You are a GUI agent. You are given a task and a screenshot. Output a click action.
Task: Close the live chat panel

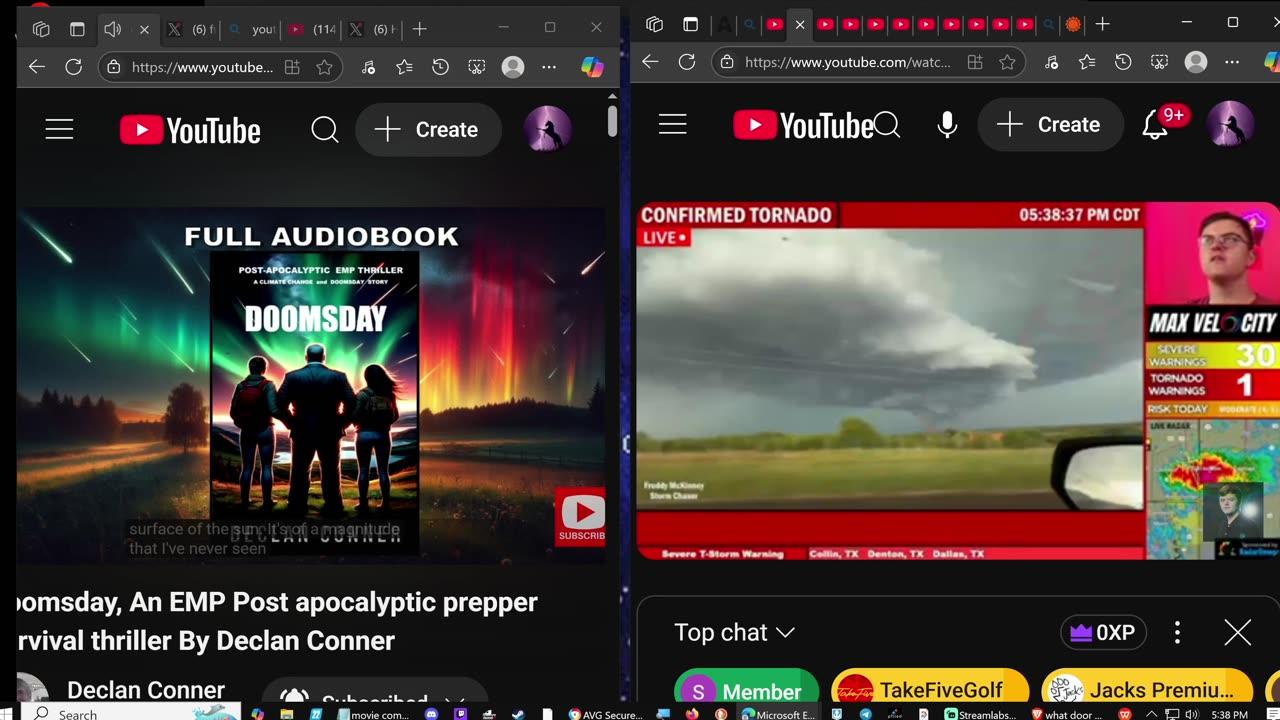(1238, 633)
